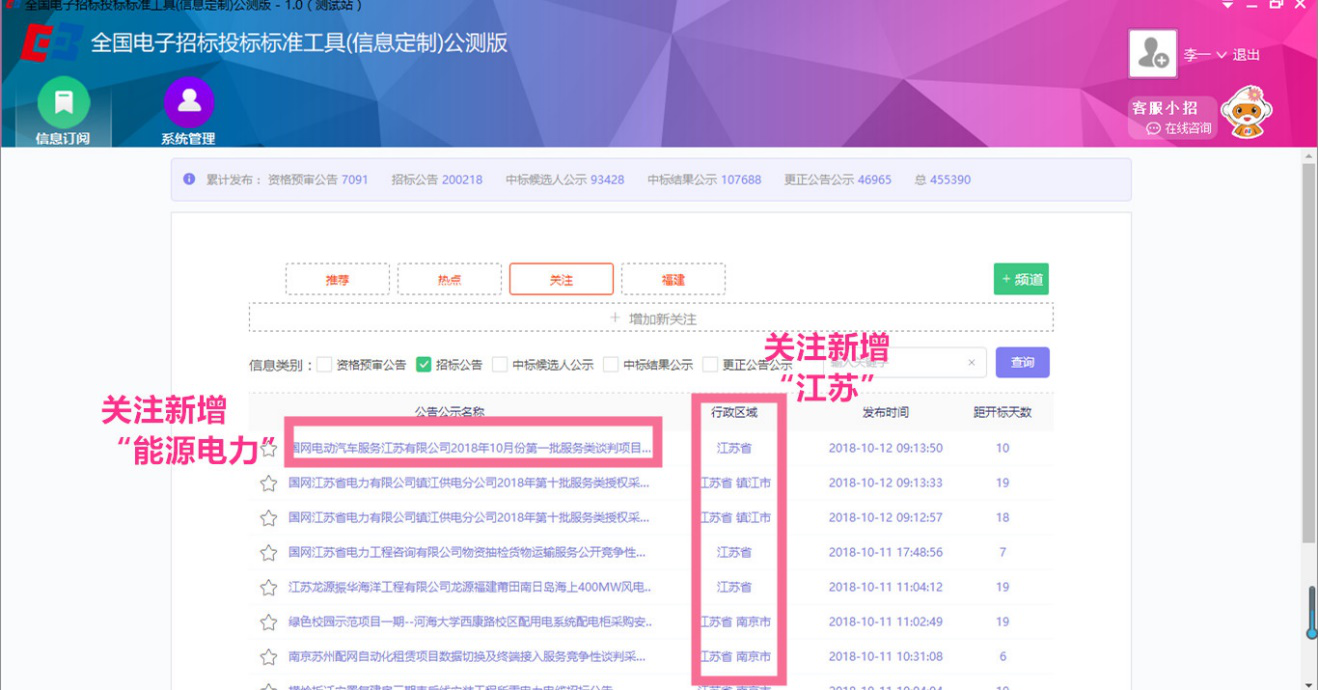The width and height of the screenshot is (1318, 690).
Task: Click 客服小招 label
Action: coord(1165,108)
